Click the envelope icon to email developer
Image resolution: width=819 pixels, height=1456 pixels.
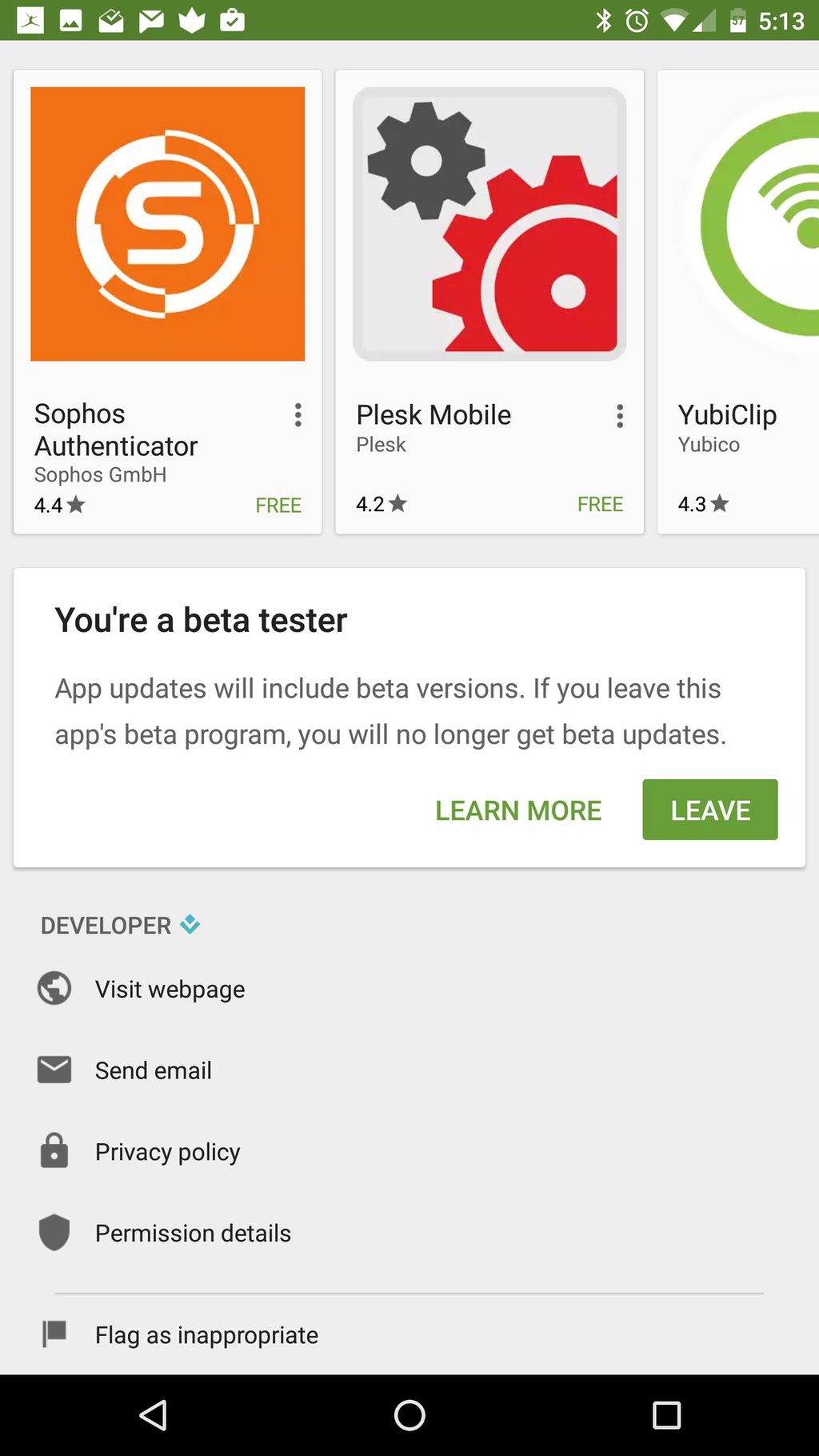coord(54,1070)
